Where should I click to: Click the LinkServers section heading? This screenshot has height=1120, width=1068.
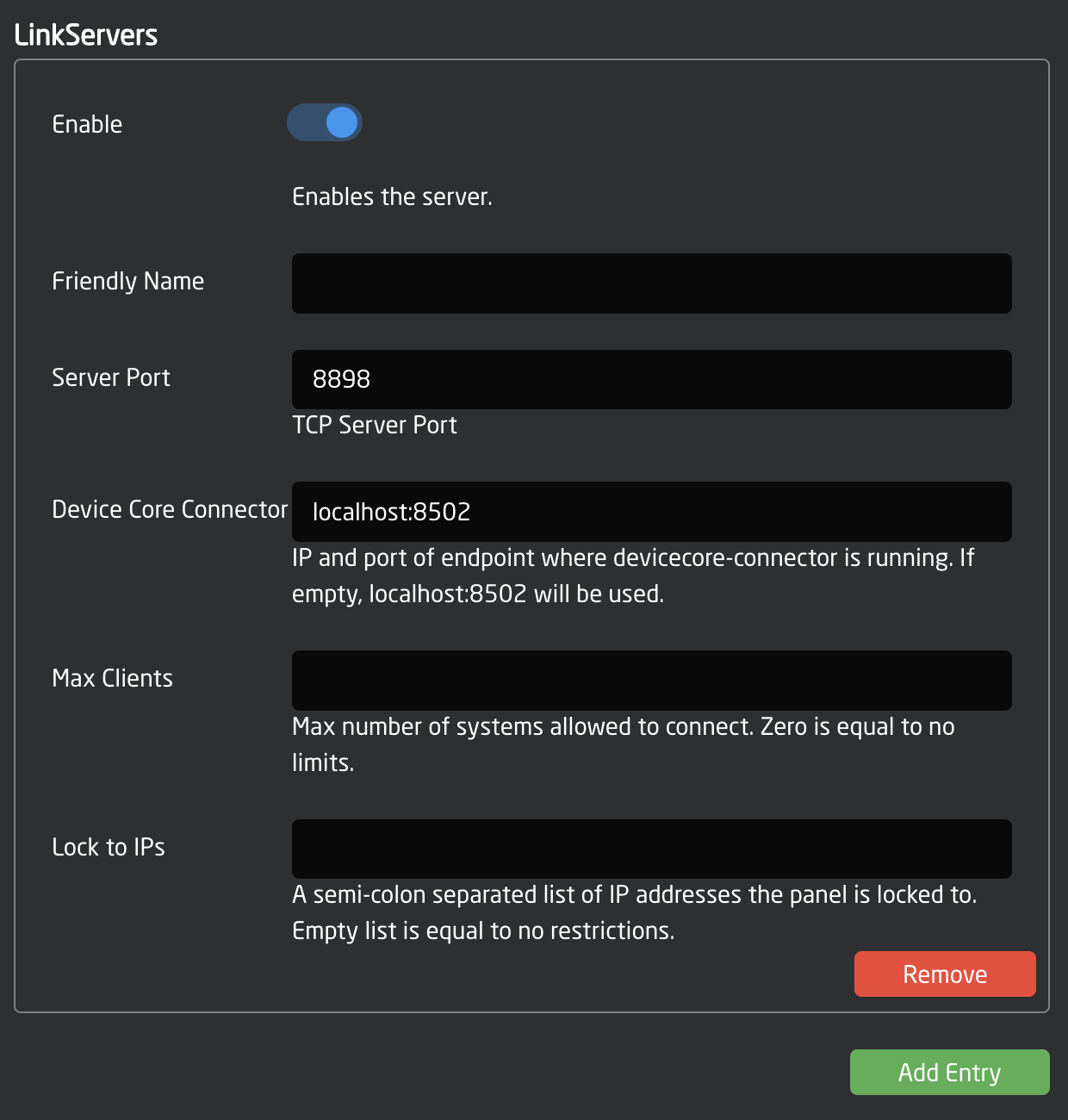tap(86, 35)
